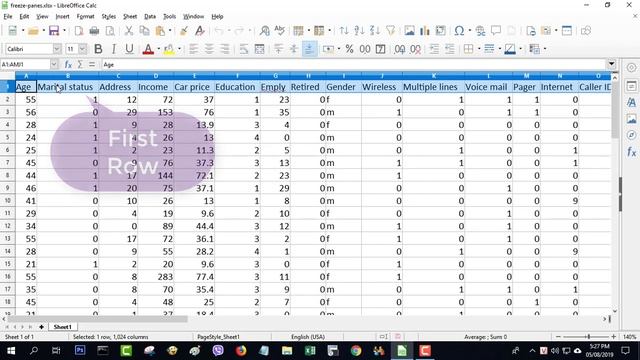Insert an image via toolbar icon
The width and height of the screenshot is (640, 360).
tap(409, 31)
